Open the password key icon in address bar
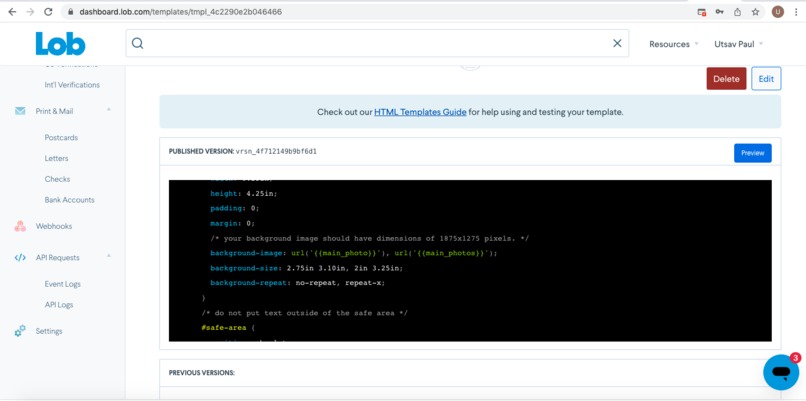 720,12
